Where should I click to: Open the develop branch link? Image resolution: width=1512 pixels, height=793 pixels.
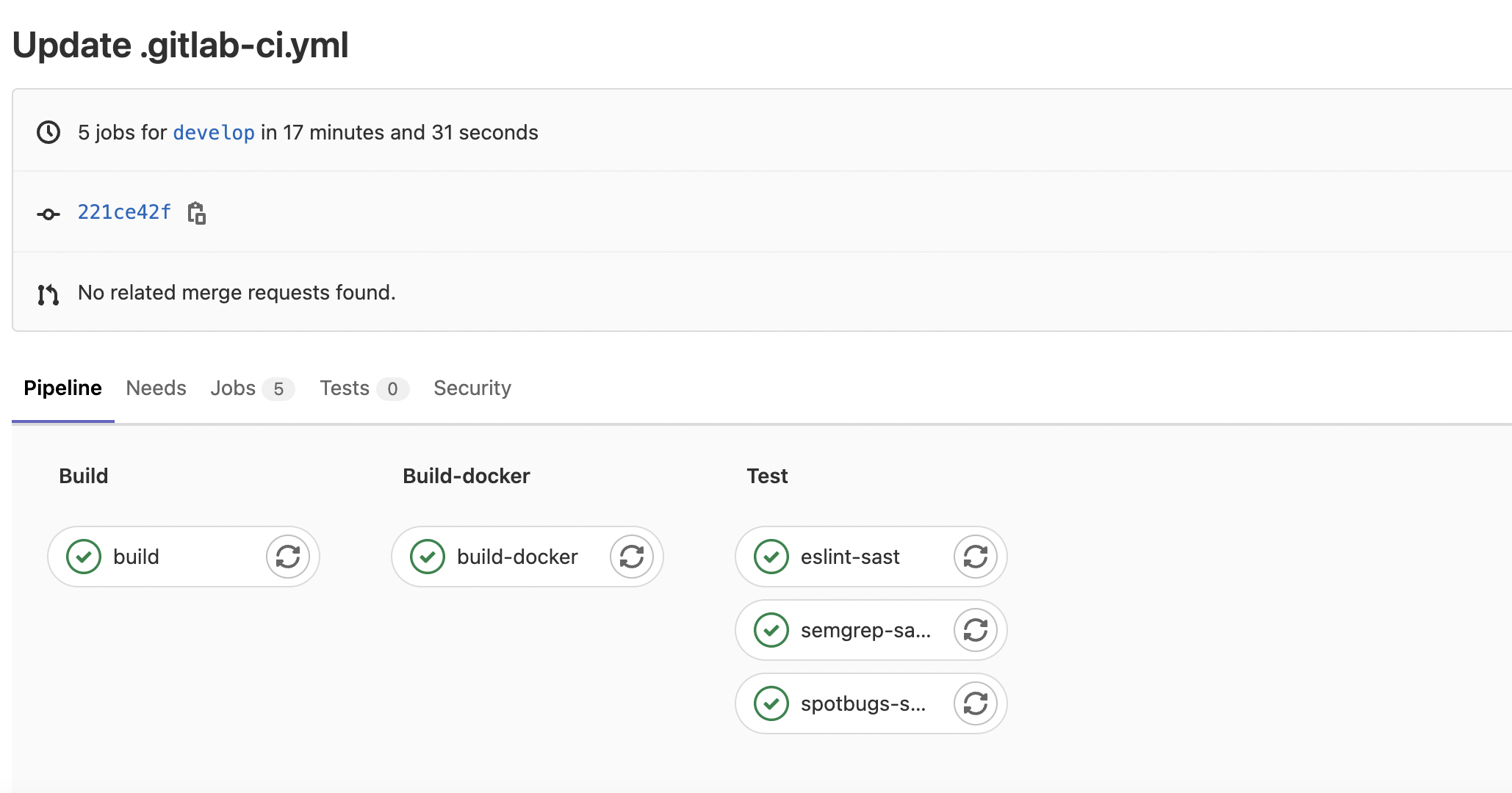213,132
